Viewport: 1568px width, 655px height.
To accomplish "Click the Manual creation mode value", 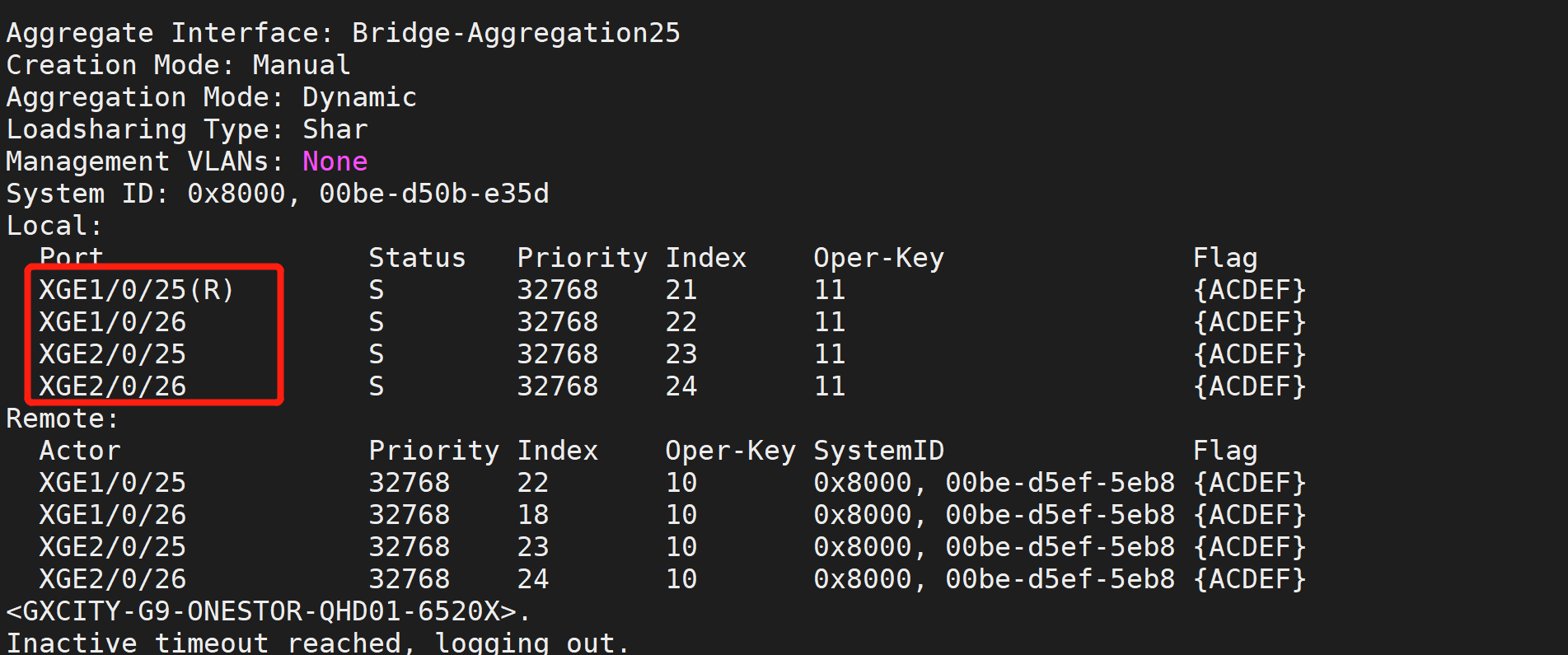I will click(302, 65).
